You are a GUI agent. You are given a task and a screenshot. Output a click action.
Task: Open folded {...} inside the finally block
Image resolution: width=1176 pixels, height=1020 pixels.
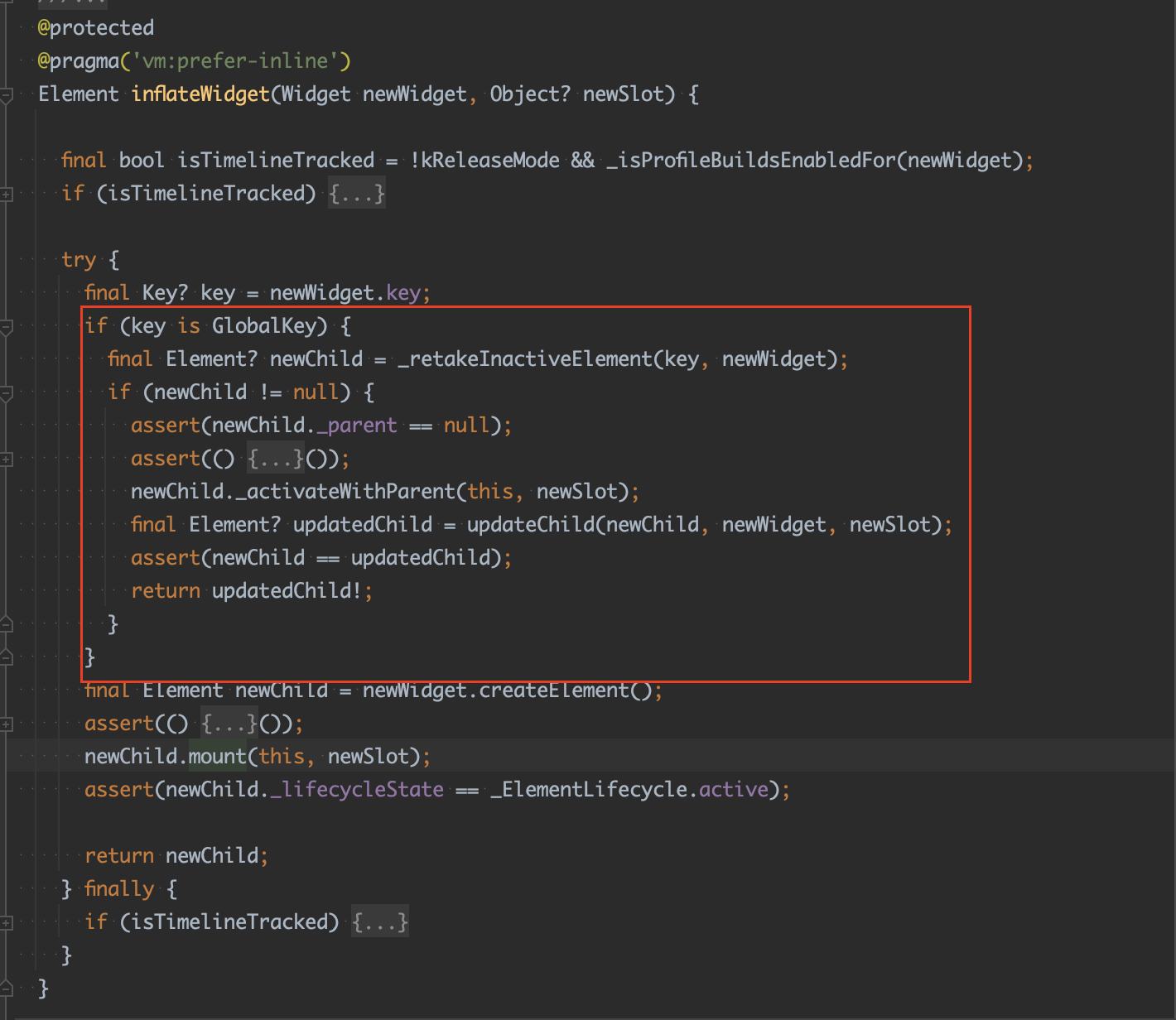(380, 922)
